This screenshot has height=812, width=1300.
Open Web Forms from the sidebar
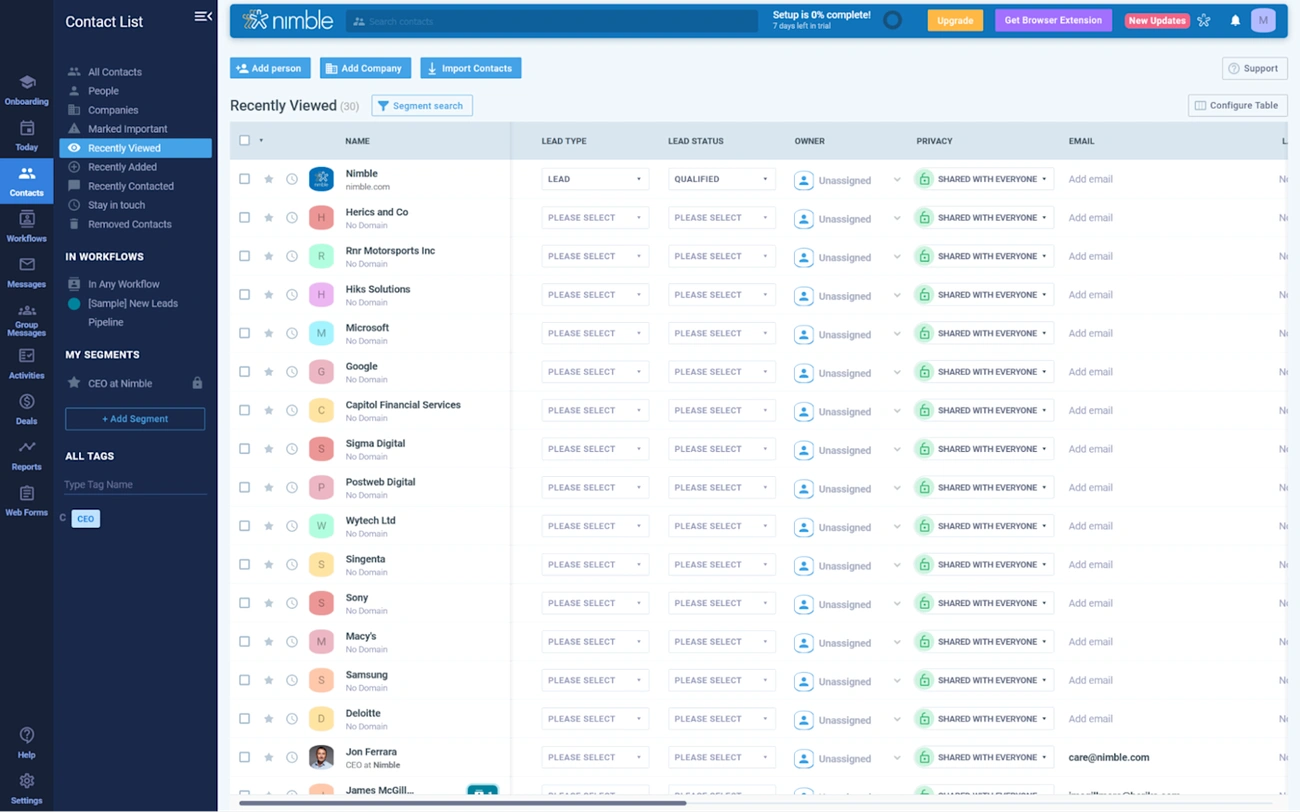26,499
